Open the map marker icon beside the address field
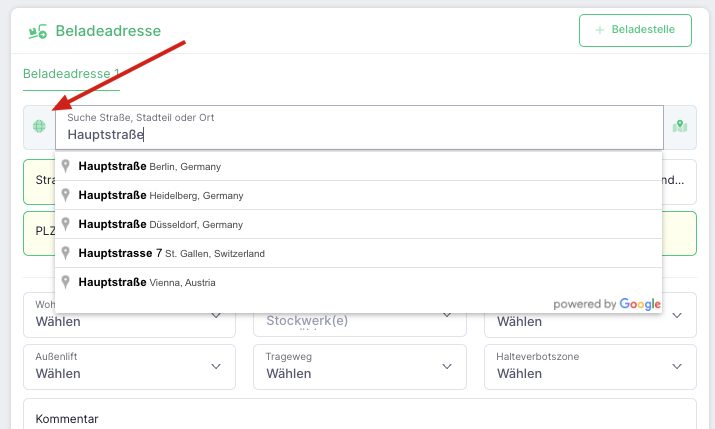 pyautogui.click(x=680, y=126)
